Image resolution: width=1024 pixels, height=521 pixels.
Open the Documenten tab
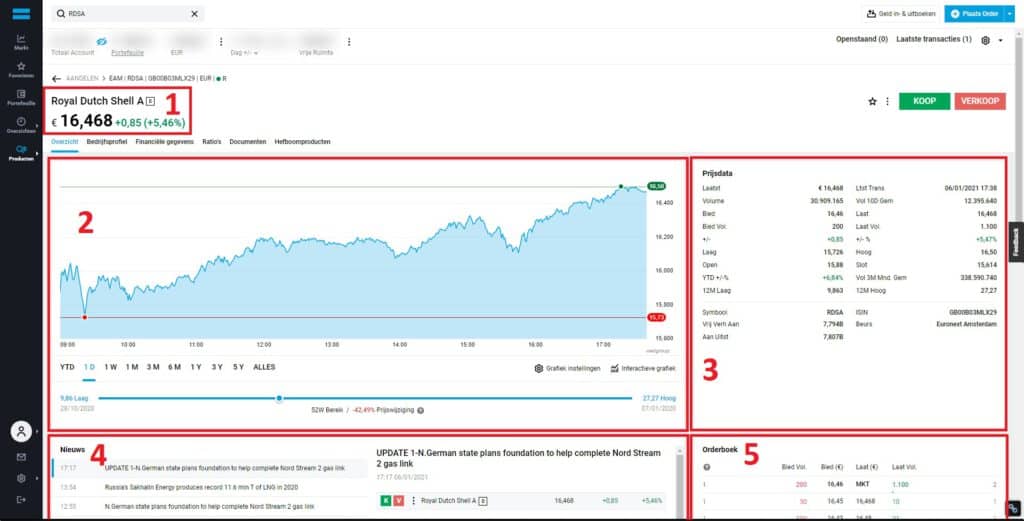click(248, 142)
